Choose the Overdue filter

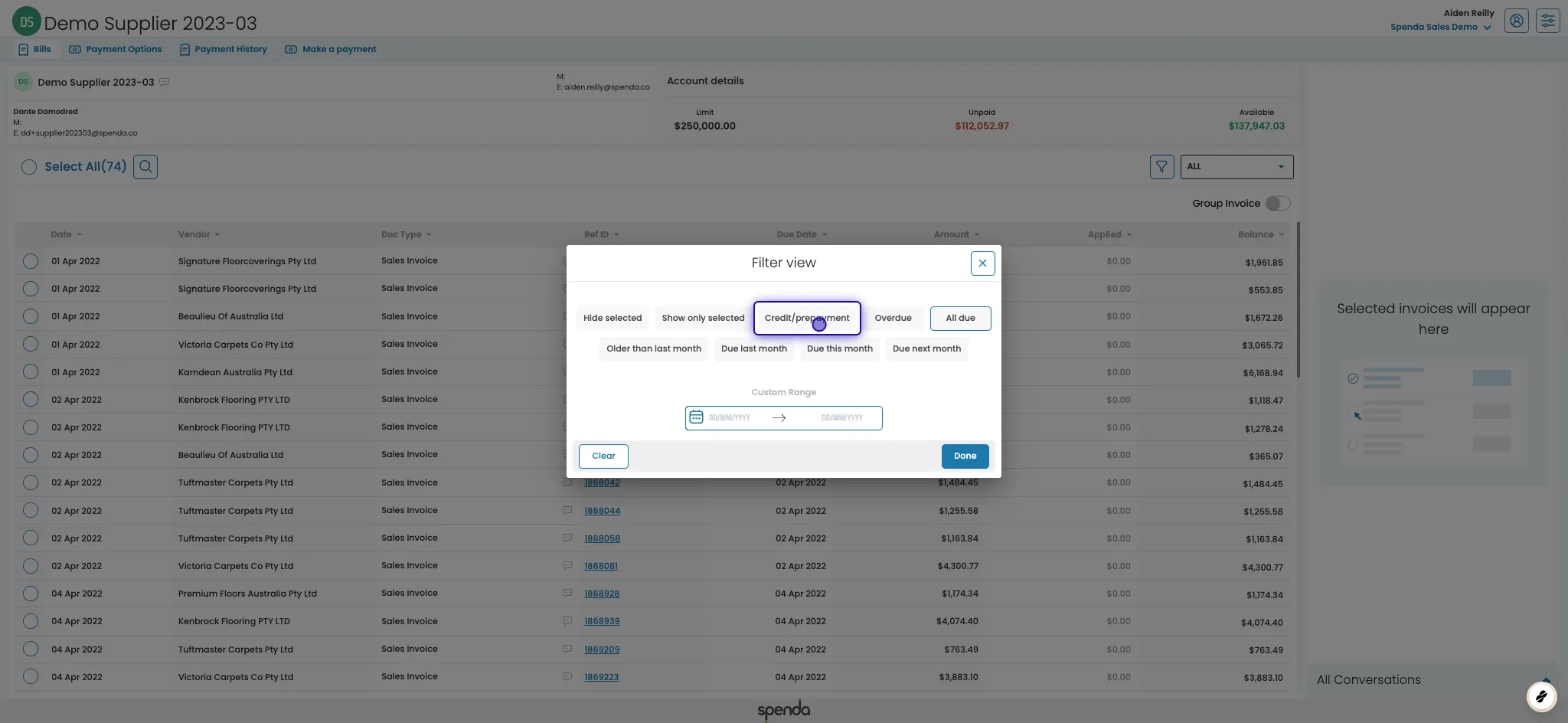(893, 318)
